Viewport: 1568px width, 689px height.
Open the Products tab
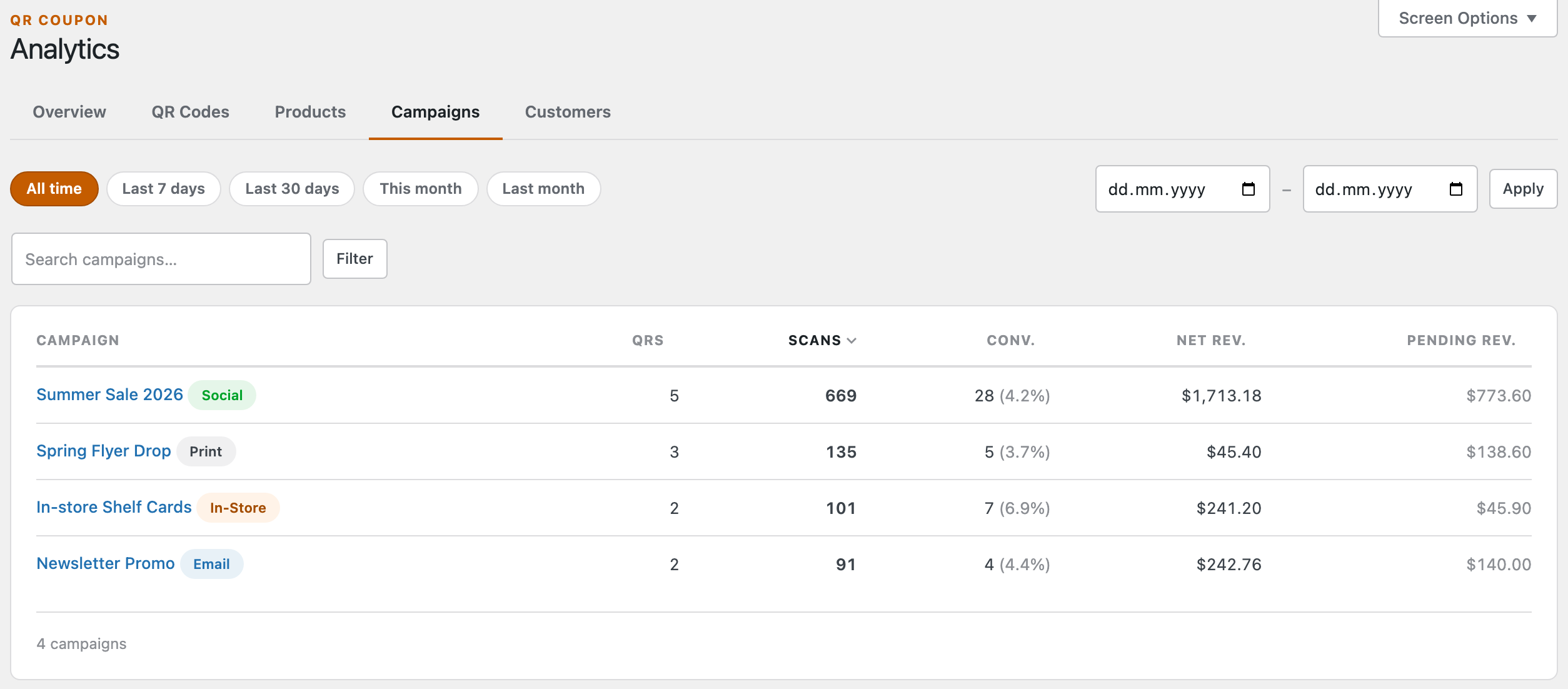(x=310, y=112)
